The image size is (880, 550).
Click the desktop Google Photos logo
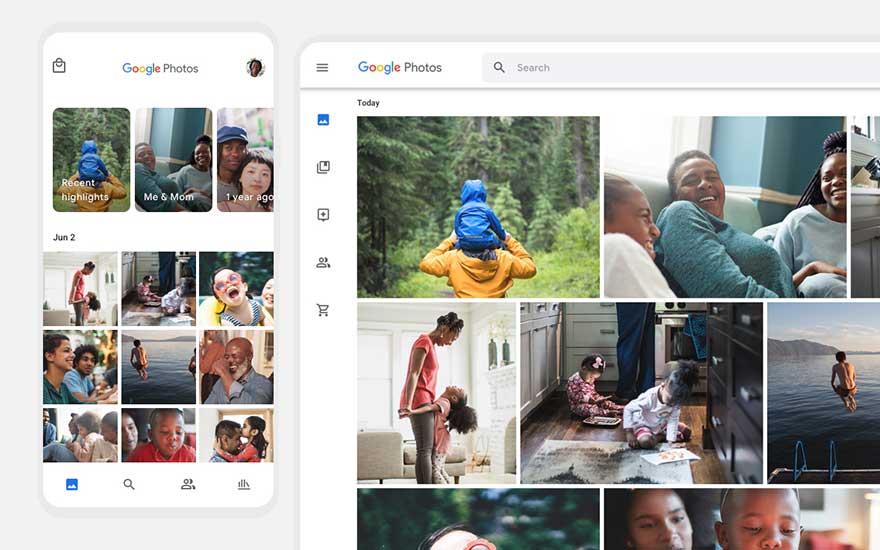pos(400,67)
